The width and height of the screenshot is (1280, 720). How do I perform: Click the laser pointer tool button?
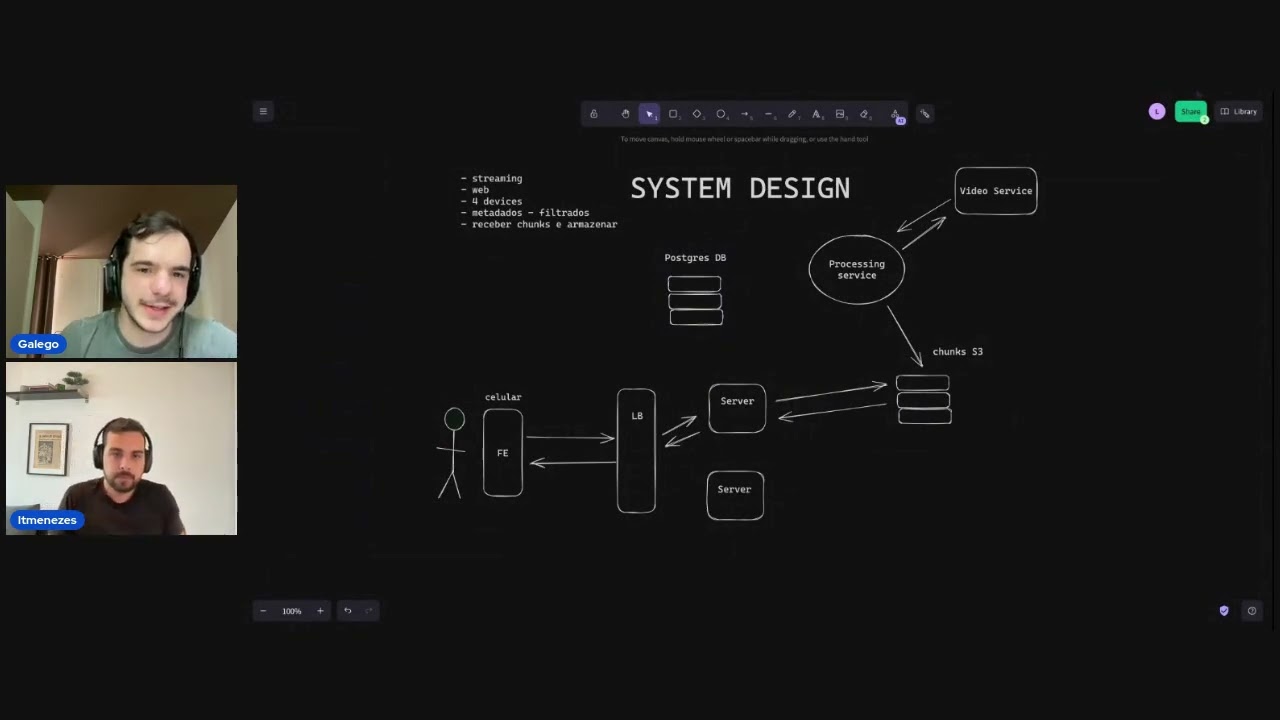pyautogui.click(x=925, y=114)
